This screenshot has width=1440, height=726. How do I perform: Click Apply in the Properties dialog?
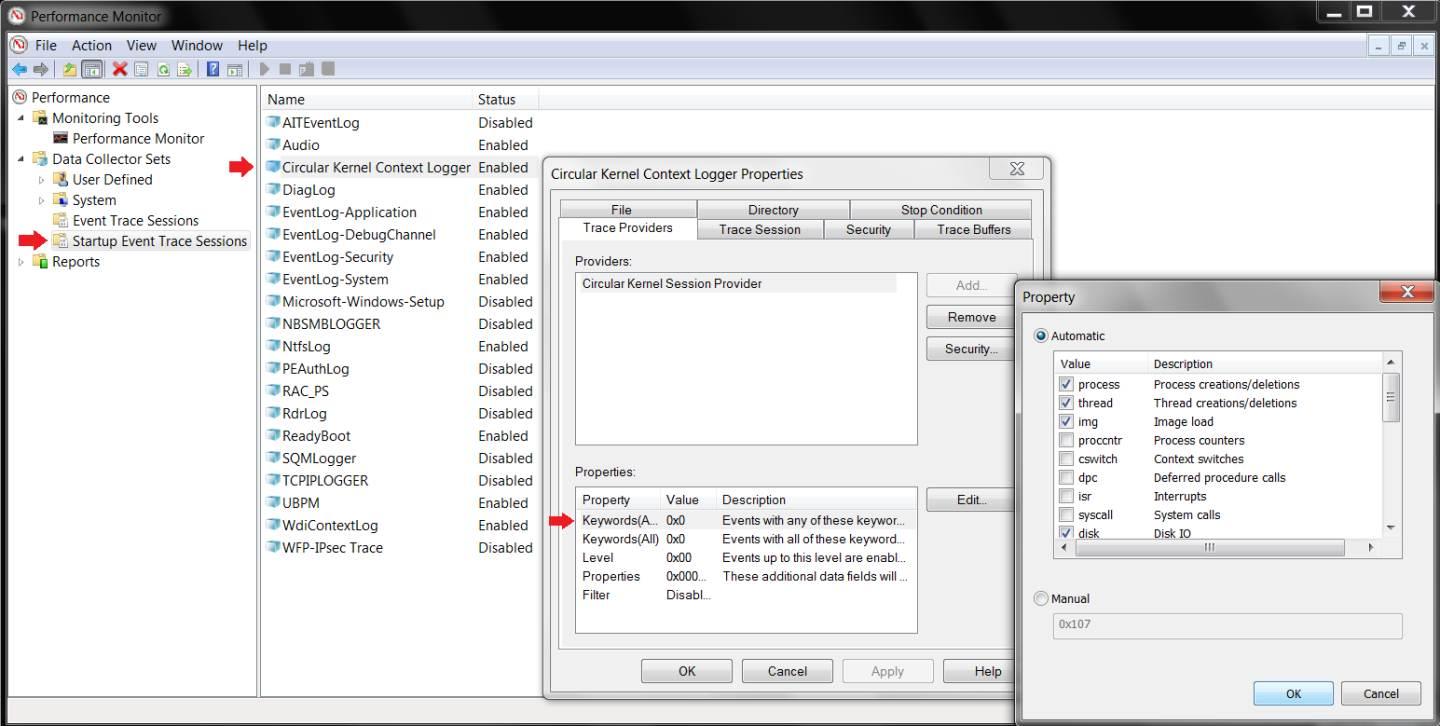click(x=886, y=670)
